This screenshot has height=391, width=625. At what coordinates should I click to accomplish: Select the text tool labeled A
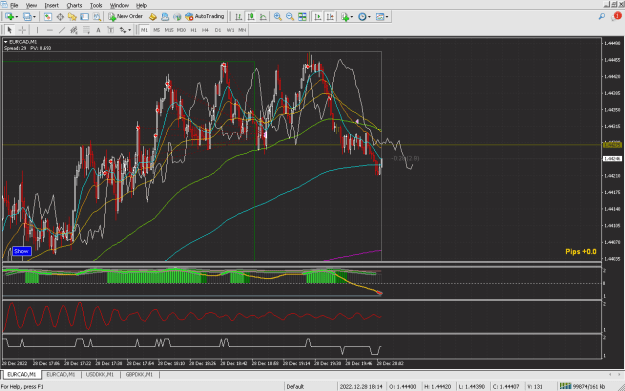(98, 30)
